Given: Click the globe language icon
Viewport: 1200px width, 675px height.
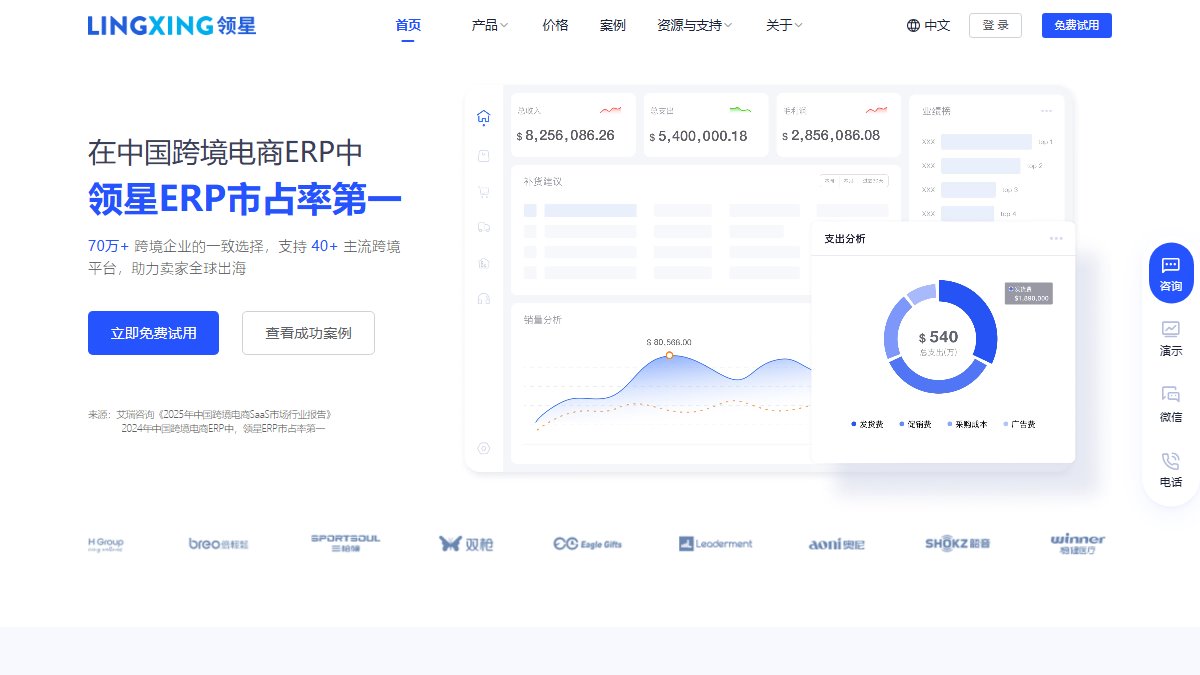Looking at the screenshot, I should pyautogui.click(x=913, y=26).
